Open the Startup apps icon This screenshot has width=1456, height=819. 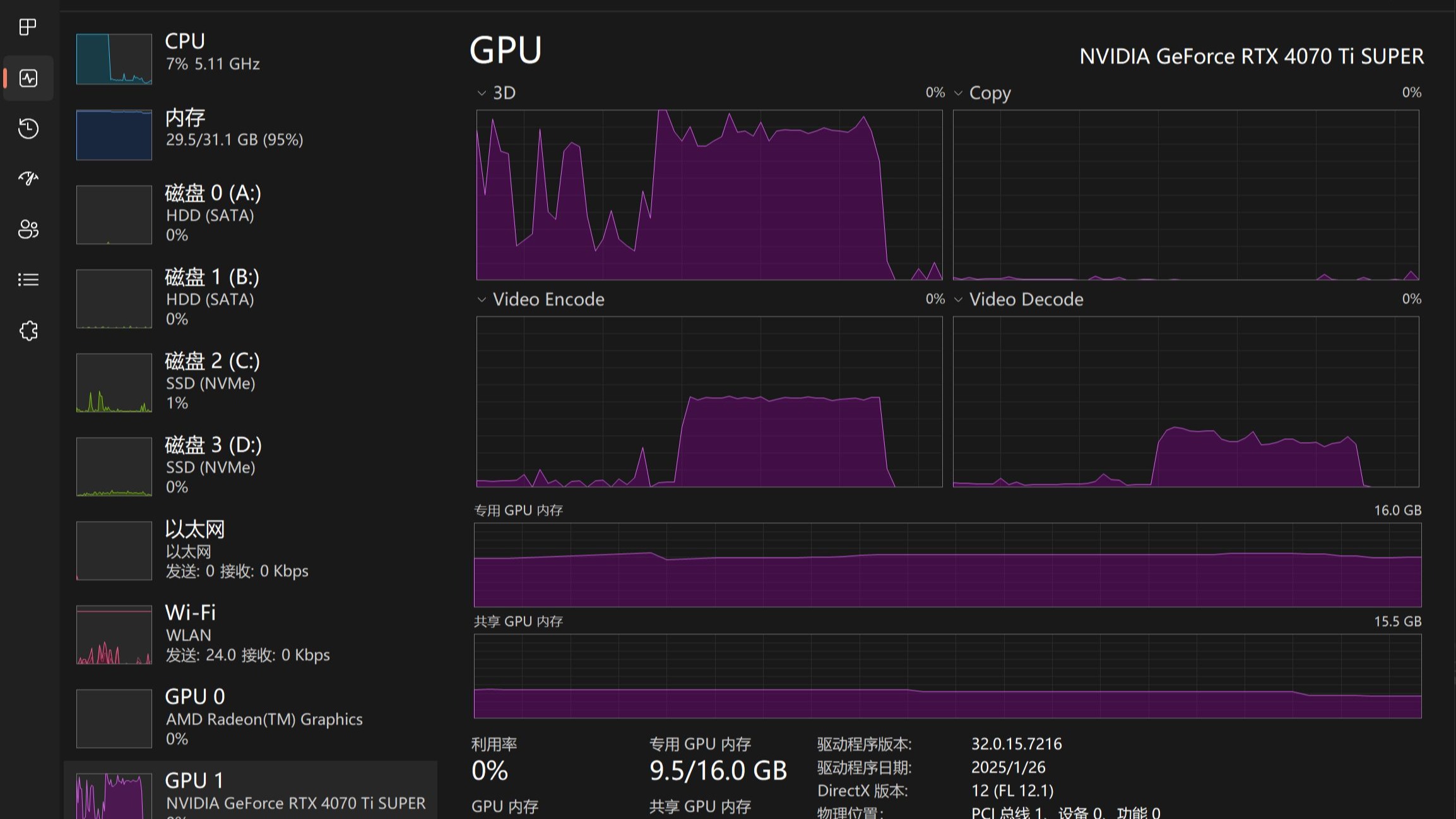click(x=28, y=179)
